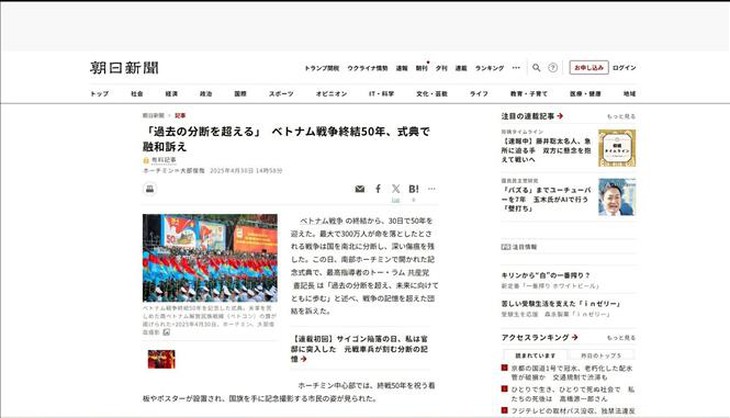The width and height of the screenshot is (730, 418).
Task: Open 朝日新聞 logo homepage
Action: (124, 68)
